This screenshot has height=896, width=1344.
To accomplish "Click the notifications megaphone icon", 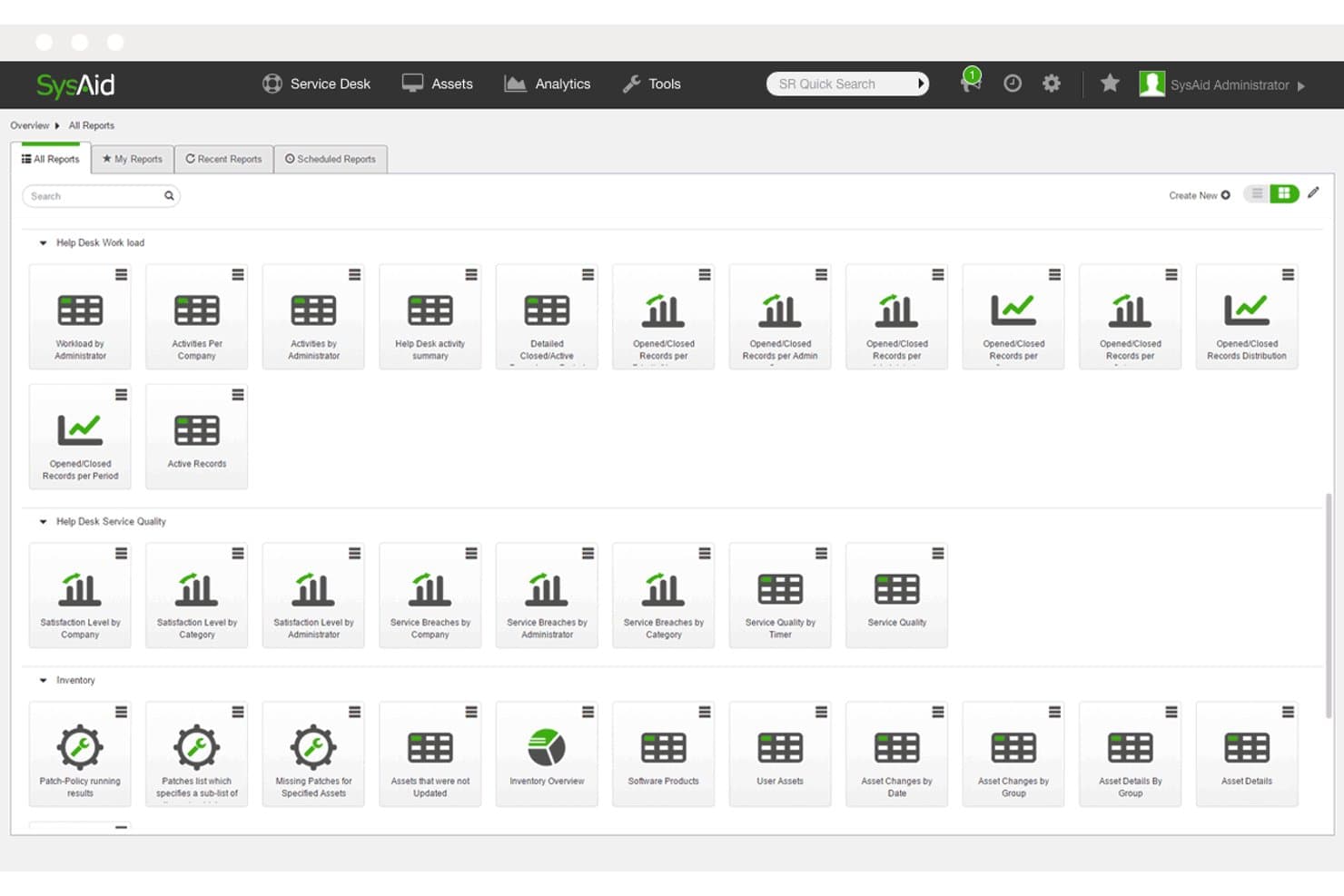I will point(971,83).
